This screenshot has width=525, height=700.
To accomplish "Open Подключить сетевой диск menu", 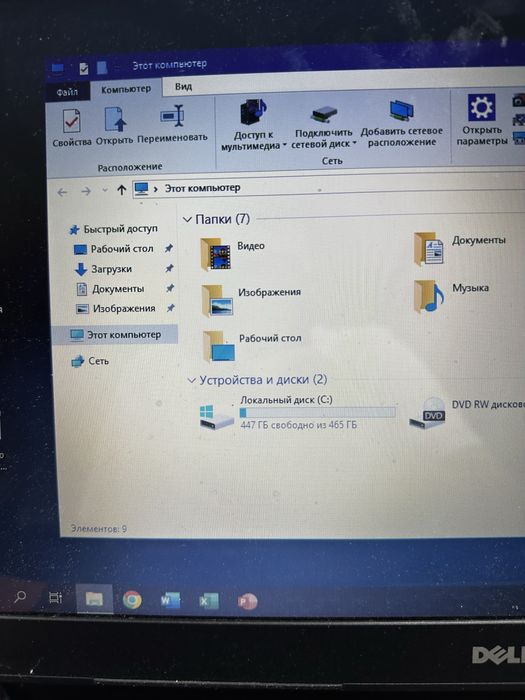I will coord(324,127).
